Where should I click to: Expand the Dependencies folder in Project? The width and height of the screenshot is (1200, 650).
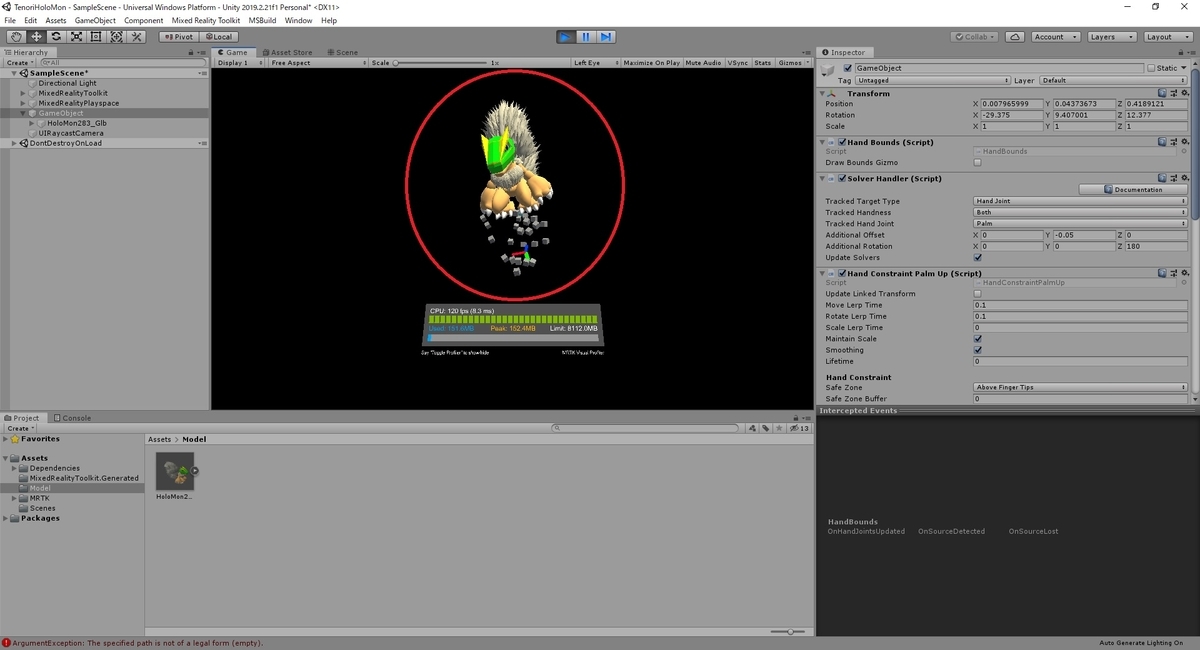coord(15,468)
